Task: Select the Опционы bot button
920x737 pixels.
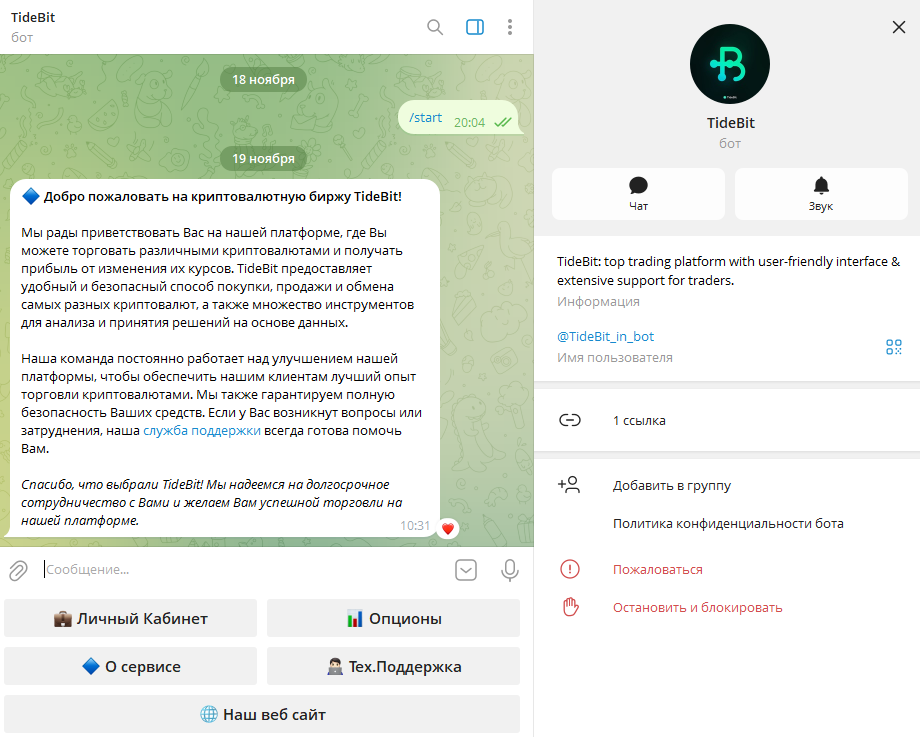Action: pyautogui.click(x=393, y=618)
